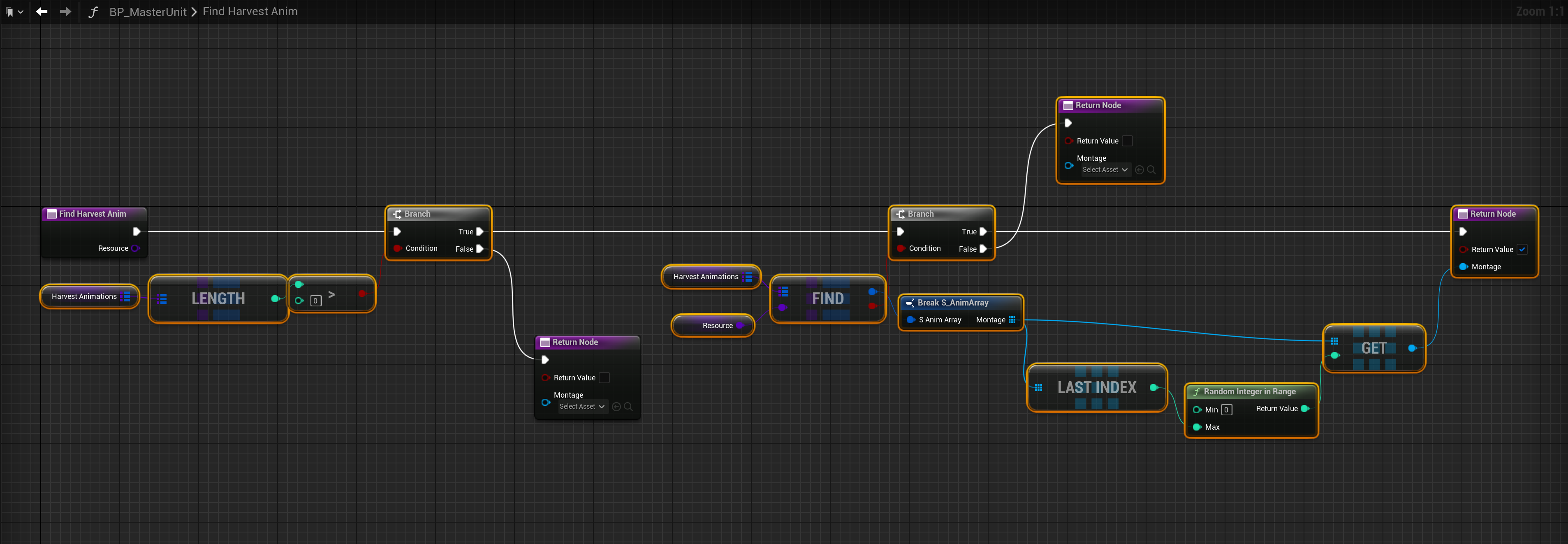Select the middle Harvest Animations variable node
This screenshot has height=544, width=1568.
tap(711, 277)
